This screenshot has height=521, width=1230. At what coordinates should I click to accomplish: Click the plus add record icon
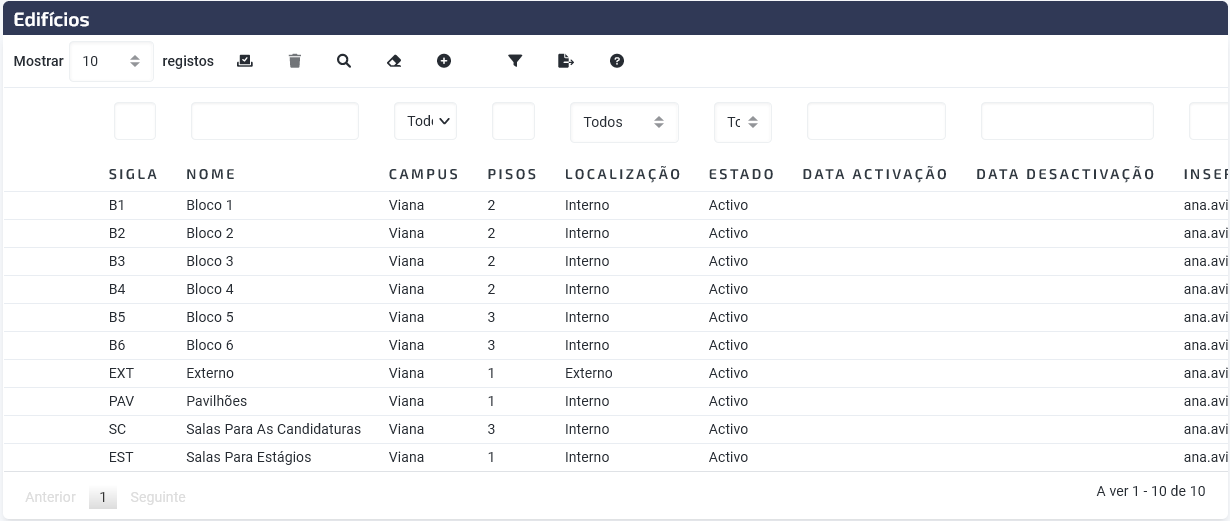pyautogui.click(x=444, y=61)
